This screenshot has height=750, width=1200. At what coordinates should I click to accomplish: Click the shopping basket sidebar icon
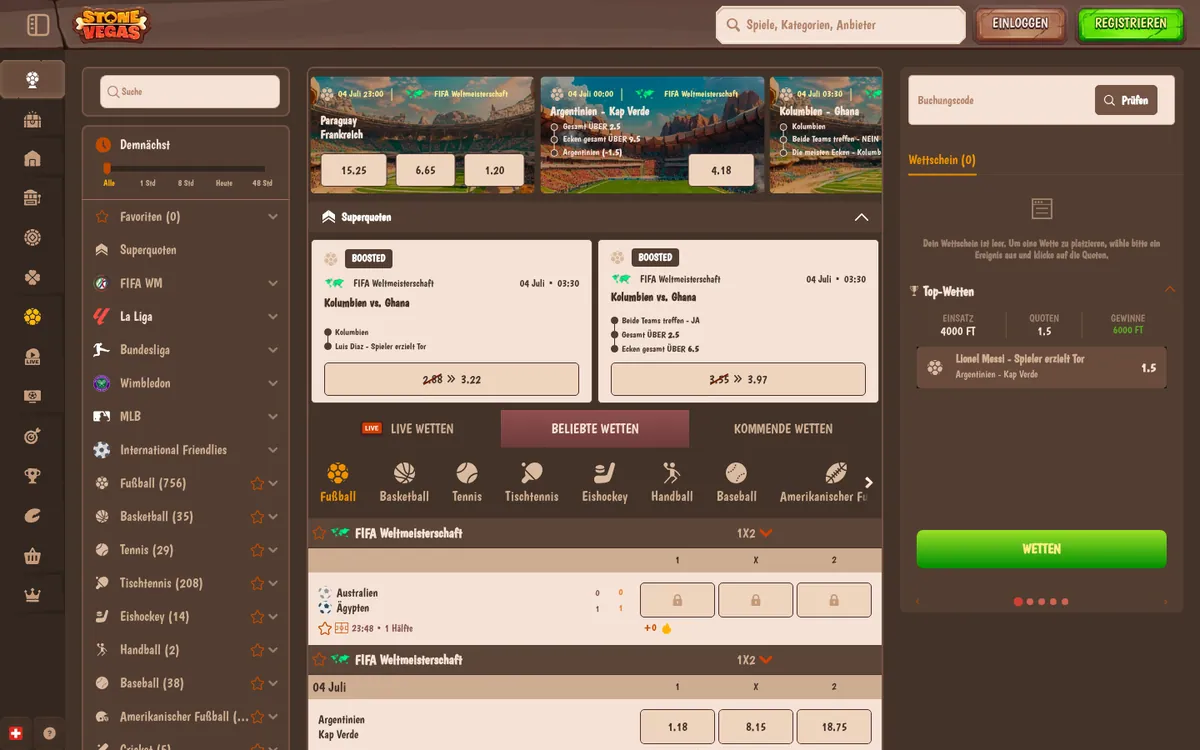(x=33, y=556)
